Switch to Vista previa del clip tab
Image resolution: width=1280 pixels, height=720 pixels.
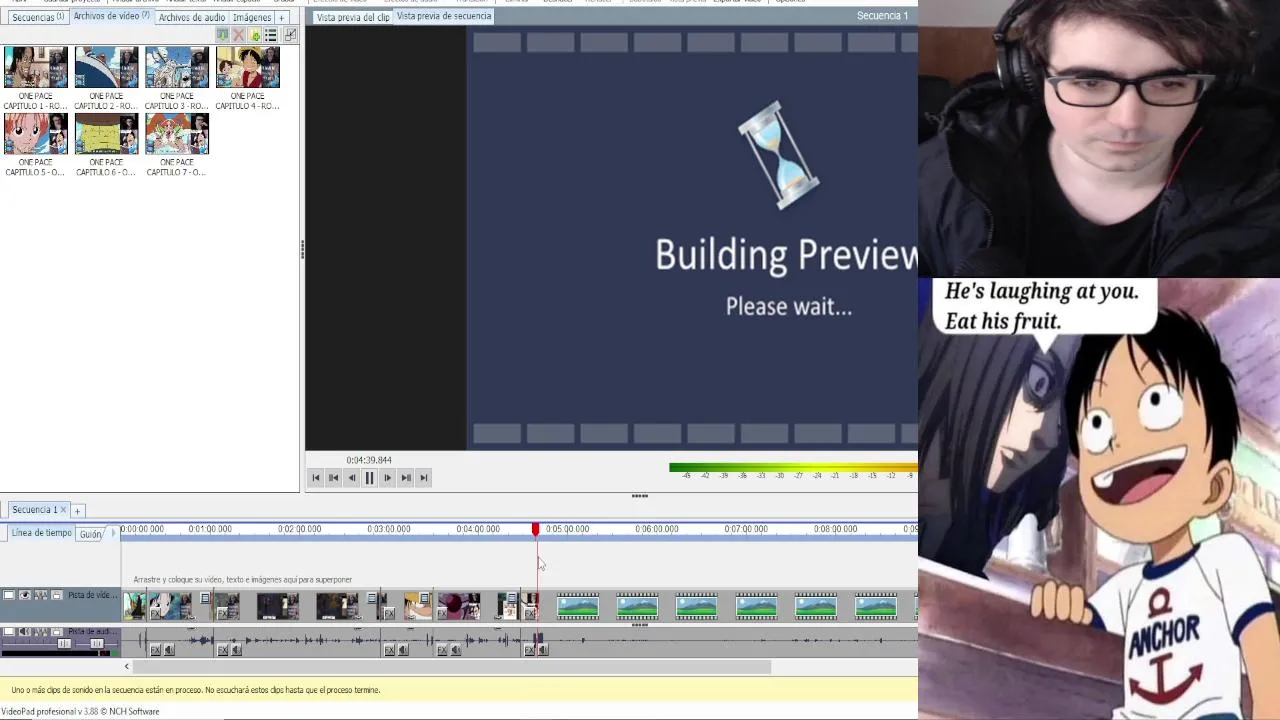pos(353,17)
